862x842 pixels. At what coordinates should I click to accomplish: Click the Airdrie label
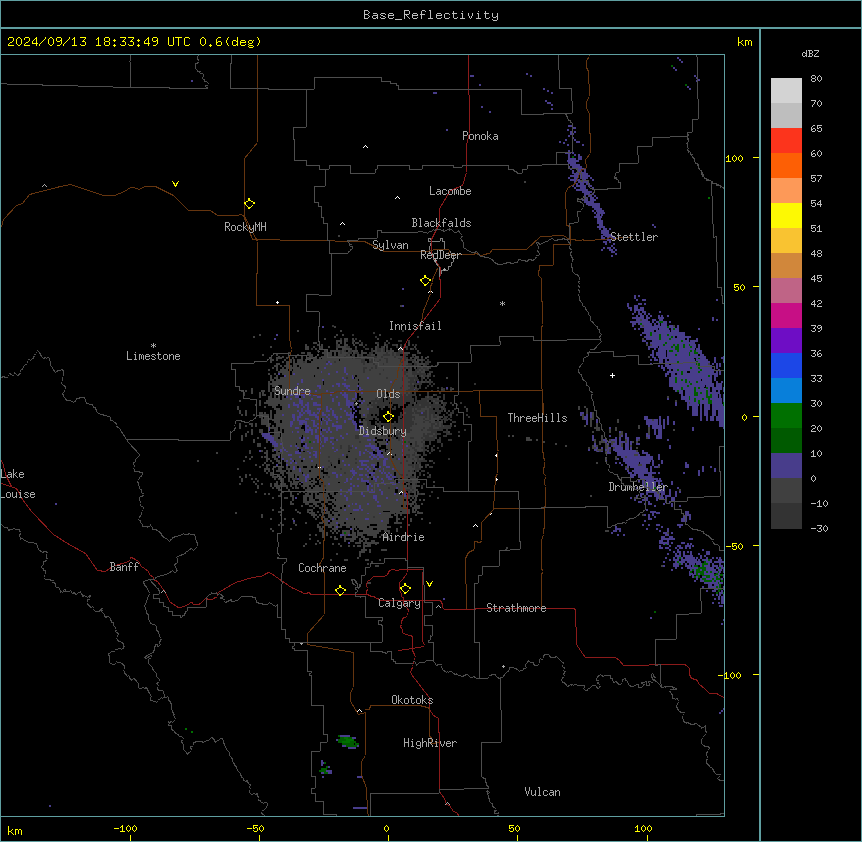pyautogui.click(x=403, y=537)
